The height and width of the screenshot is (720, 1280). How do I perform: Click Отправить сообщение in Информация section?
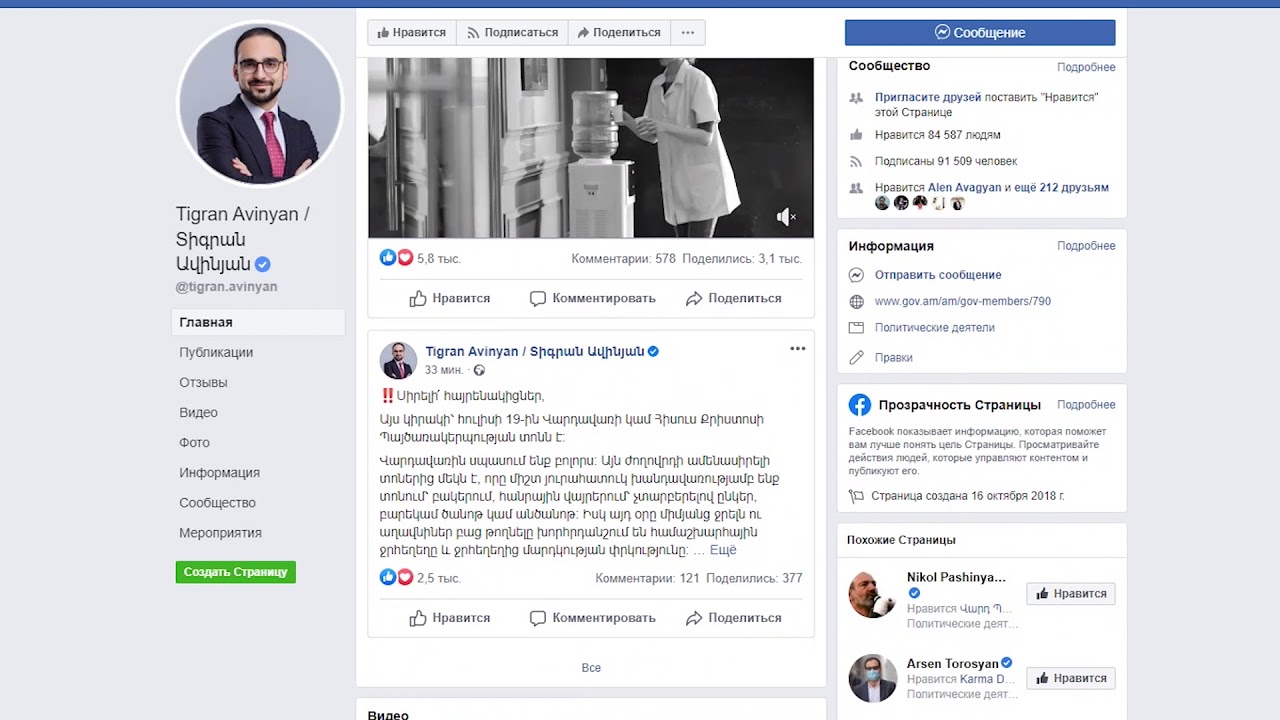[x=937, y=275]
